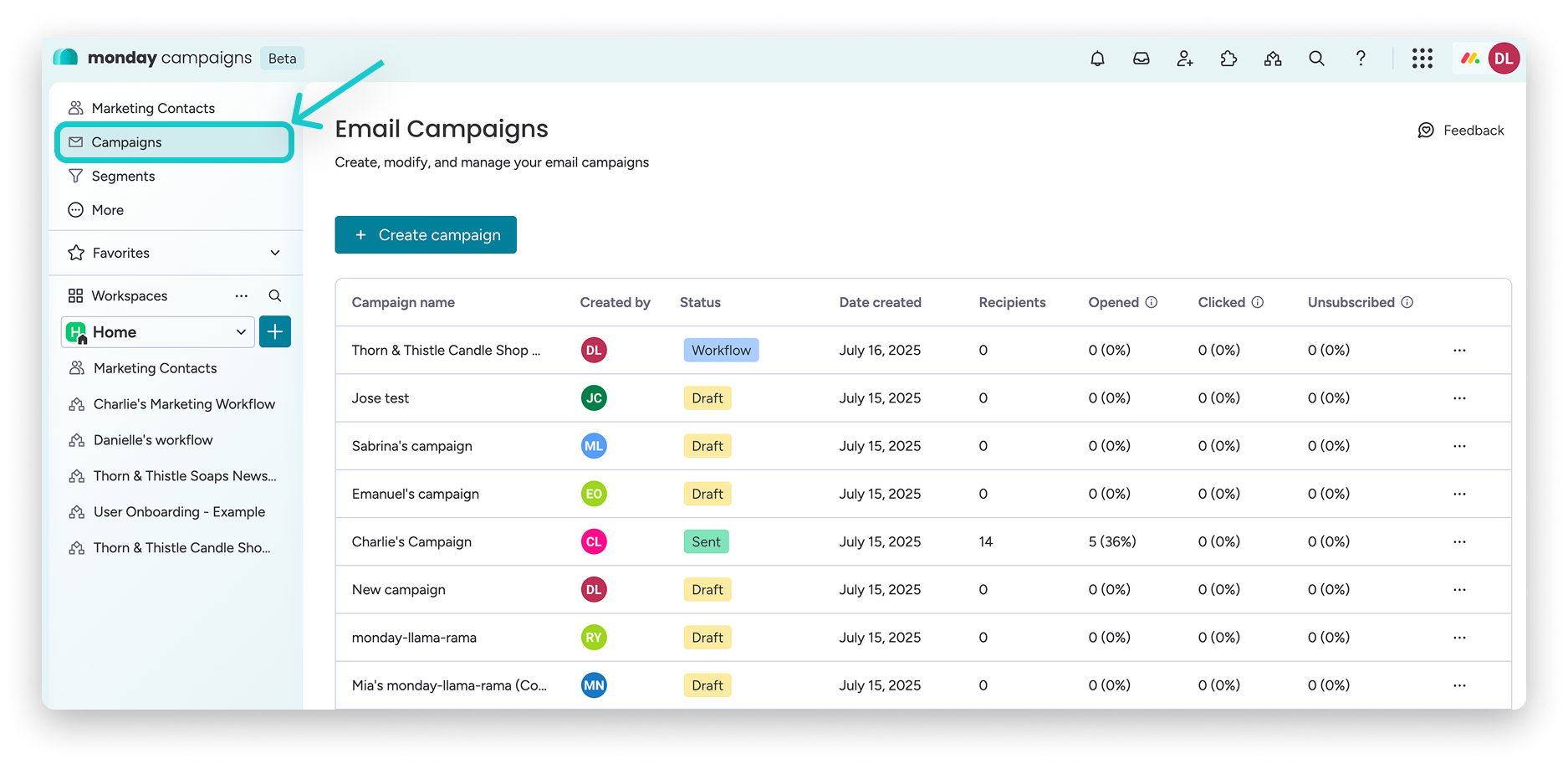Click the Date created column header
The image size is (1568, 764).
pos(880,302)
